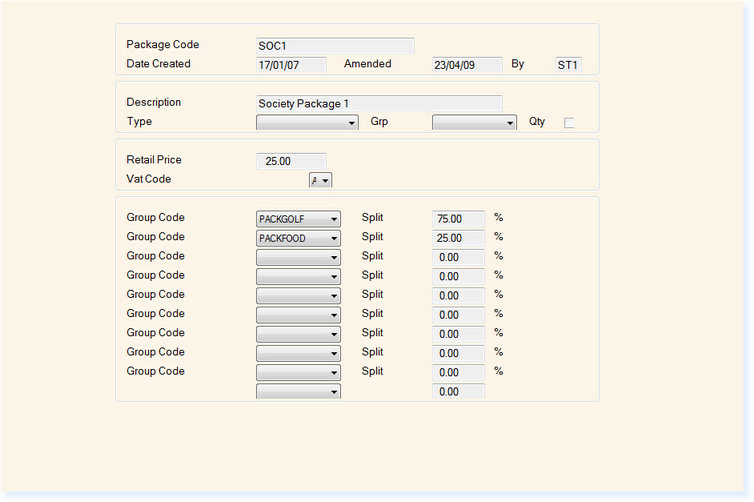Click the Package Code field SOC1
Screen dimensions: 754x502
335,46
